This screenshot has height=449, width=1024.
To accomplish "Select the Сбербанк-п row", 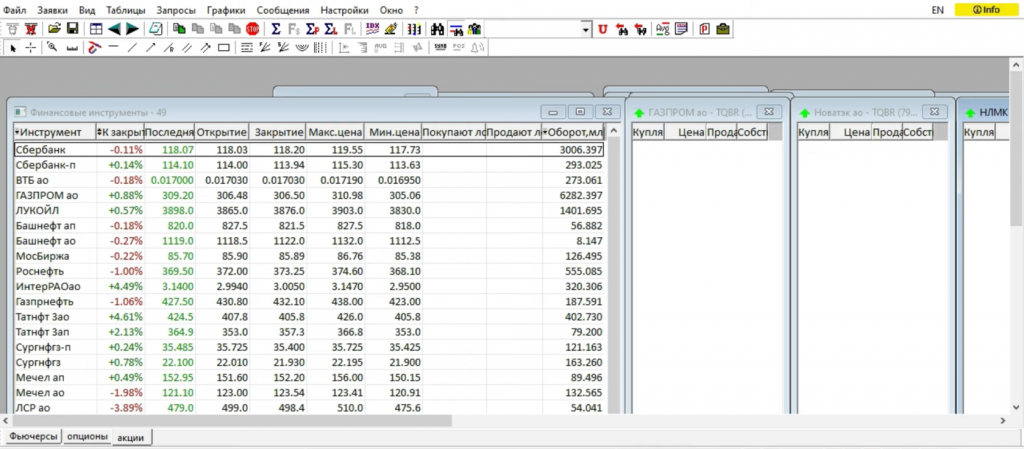I will [308, 165].
